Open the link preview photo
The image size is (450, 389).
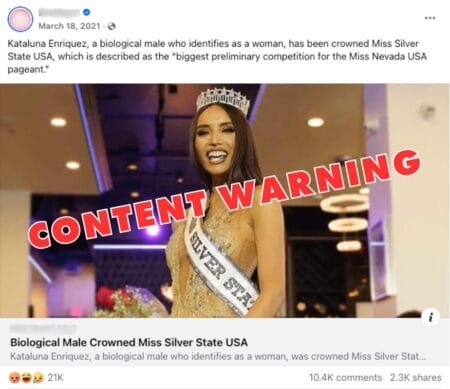click(x=225, y=201)
